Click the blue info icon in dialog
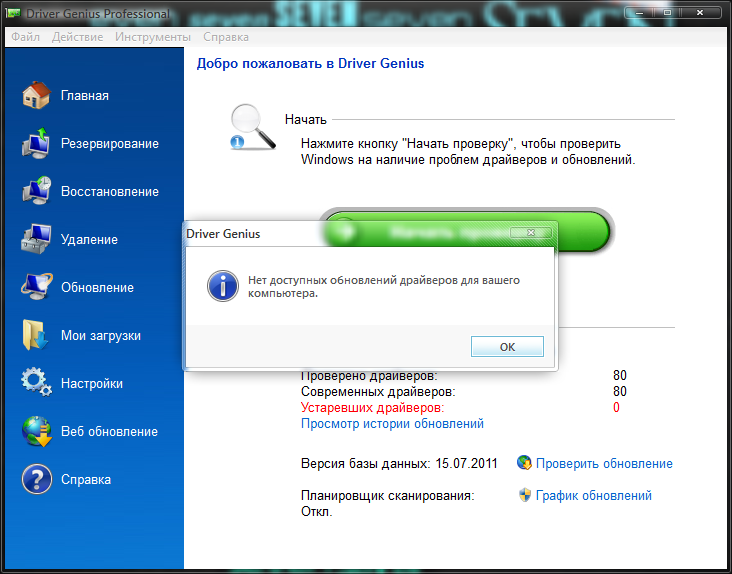The width and height of the screenshot is (732, 574). 223,286
